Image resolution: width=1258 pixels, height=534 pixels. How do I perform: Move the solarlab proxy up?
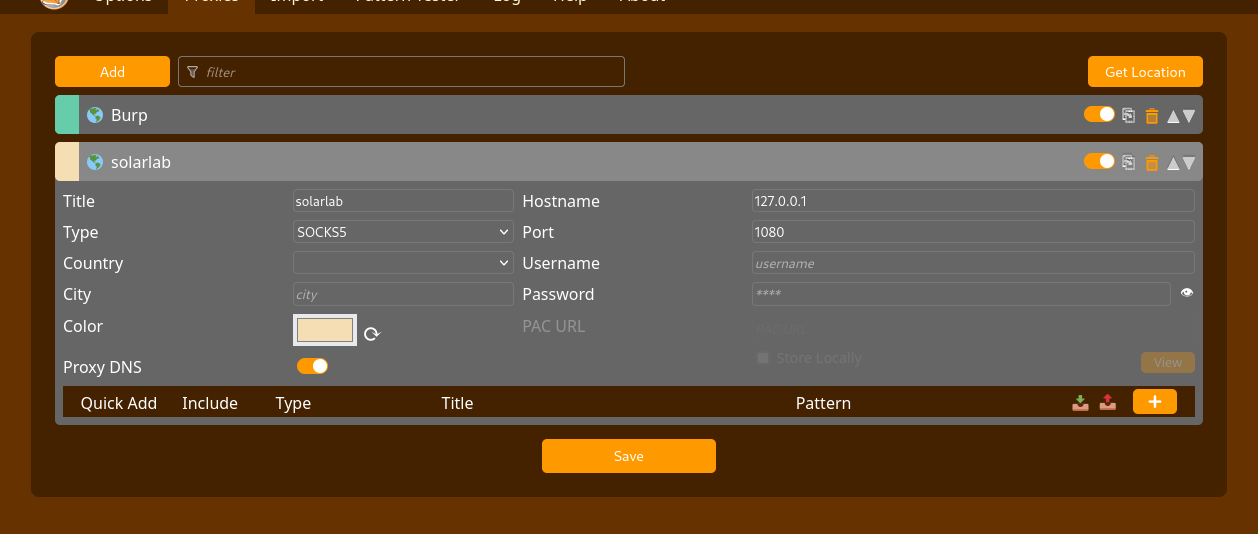coord(1173,163)
